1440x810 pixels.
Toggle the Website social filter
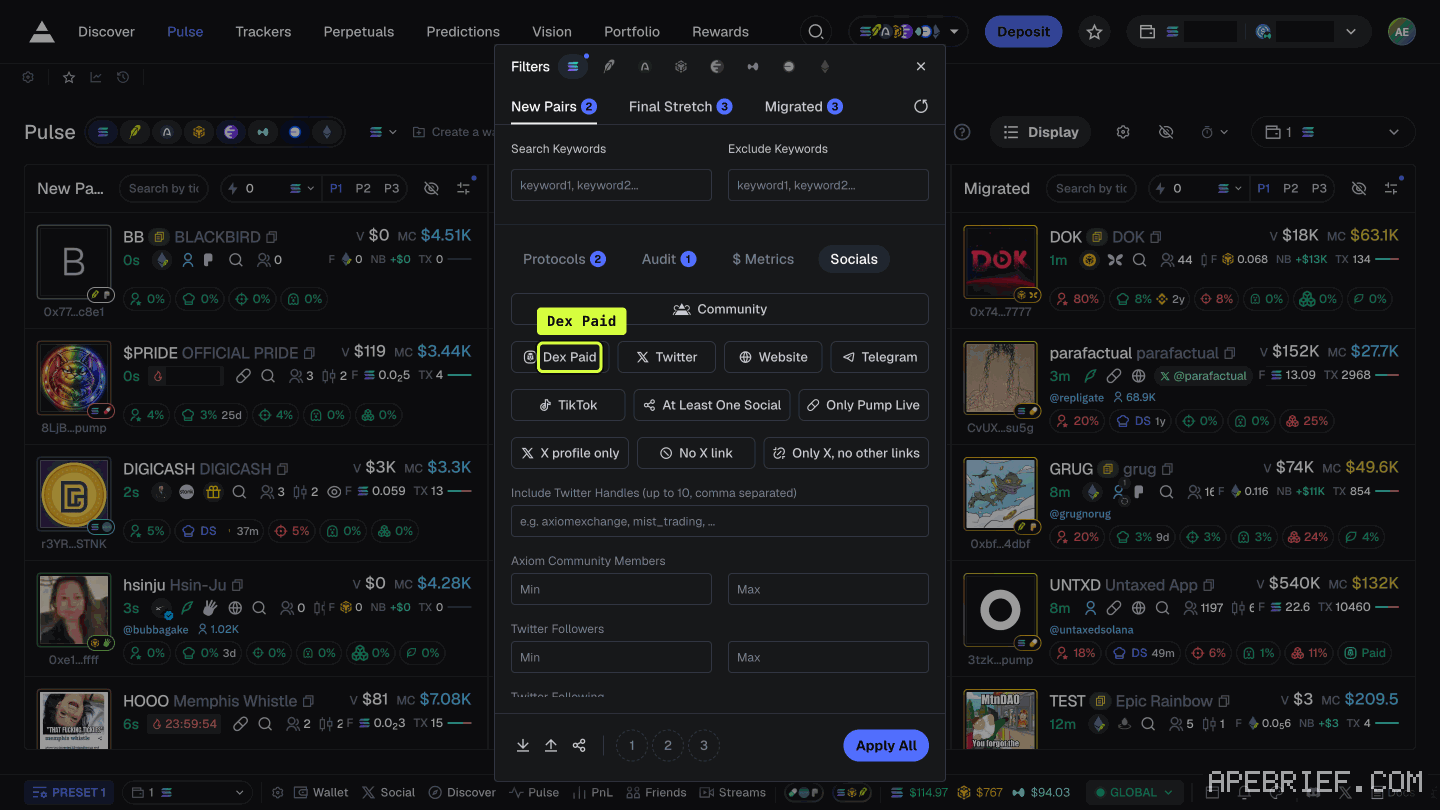coord(773,357)
